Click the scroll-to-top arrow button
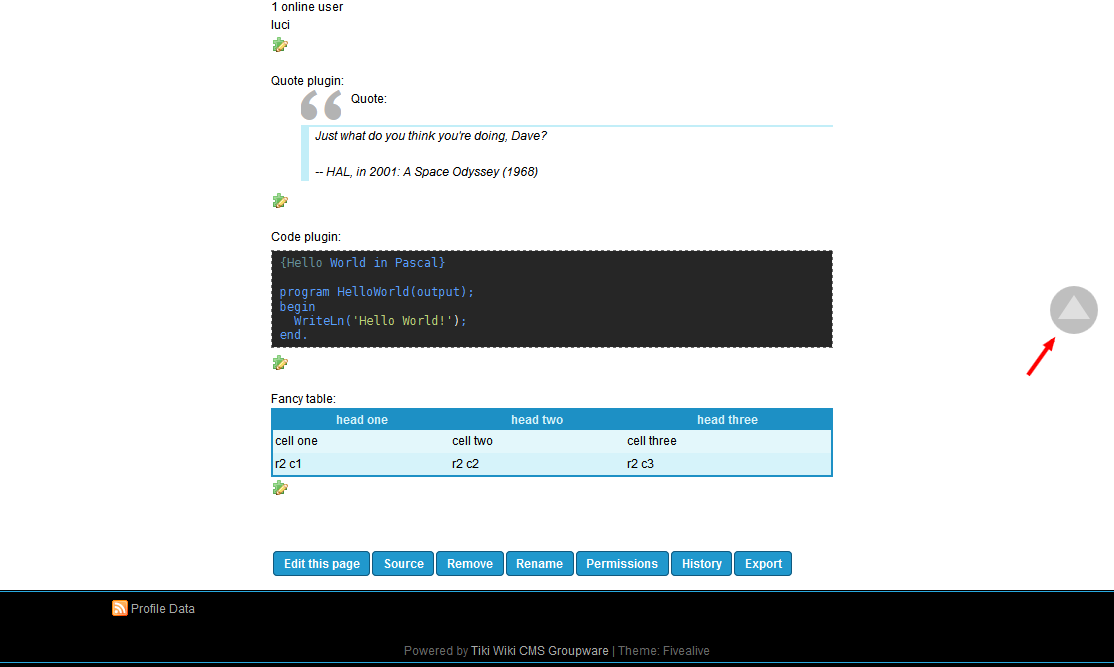Screen dimensions: 1114x667 [x=1073, y=309]
